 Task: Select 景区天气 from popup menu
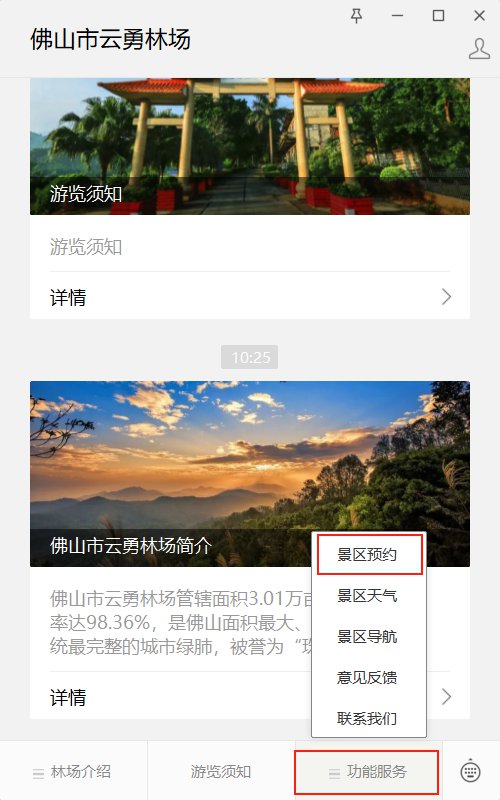coord(368,595)
